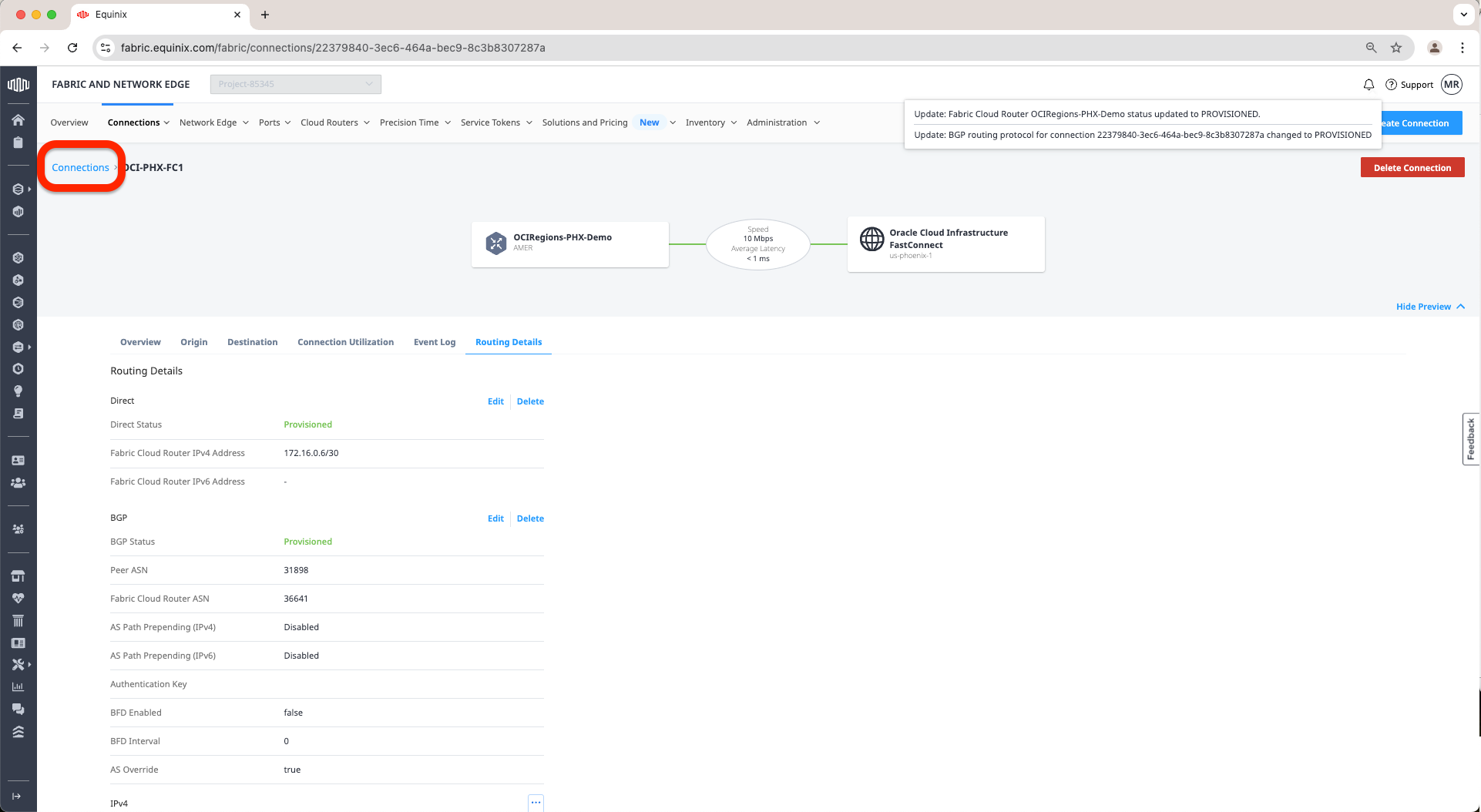This screenshot has width=1481, height=812.
Task: Click the clipboard icon in left sidebar
Action: click(18, 143)
